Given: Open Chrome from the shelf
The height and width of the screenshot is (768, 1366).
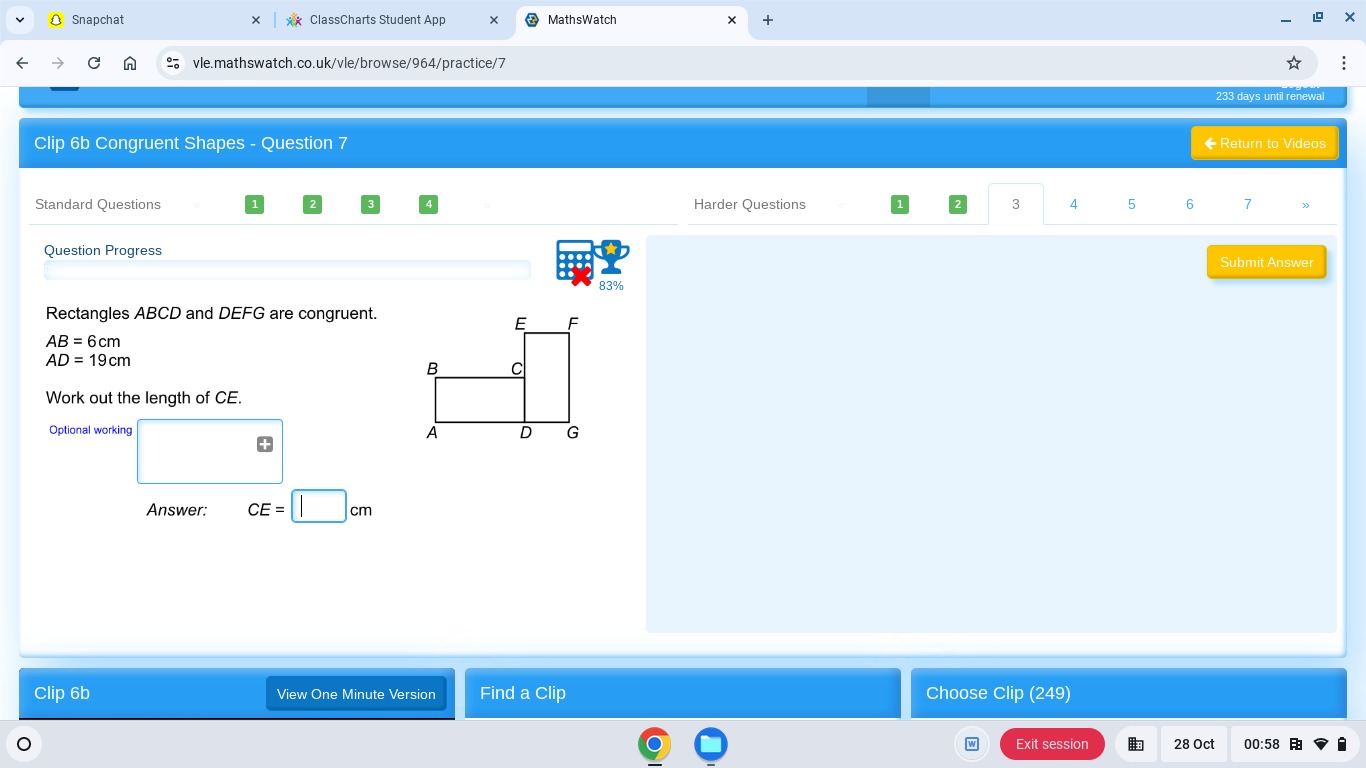Looking at the screenshot, I should click(x=655, y=744).
